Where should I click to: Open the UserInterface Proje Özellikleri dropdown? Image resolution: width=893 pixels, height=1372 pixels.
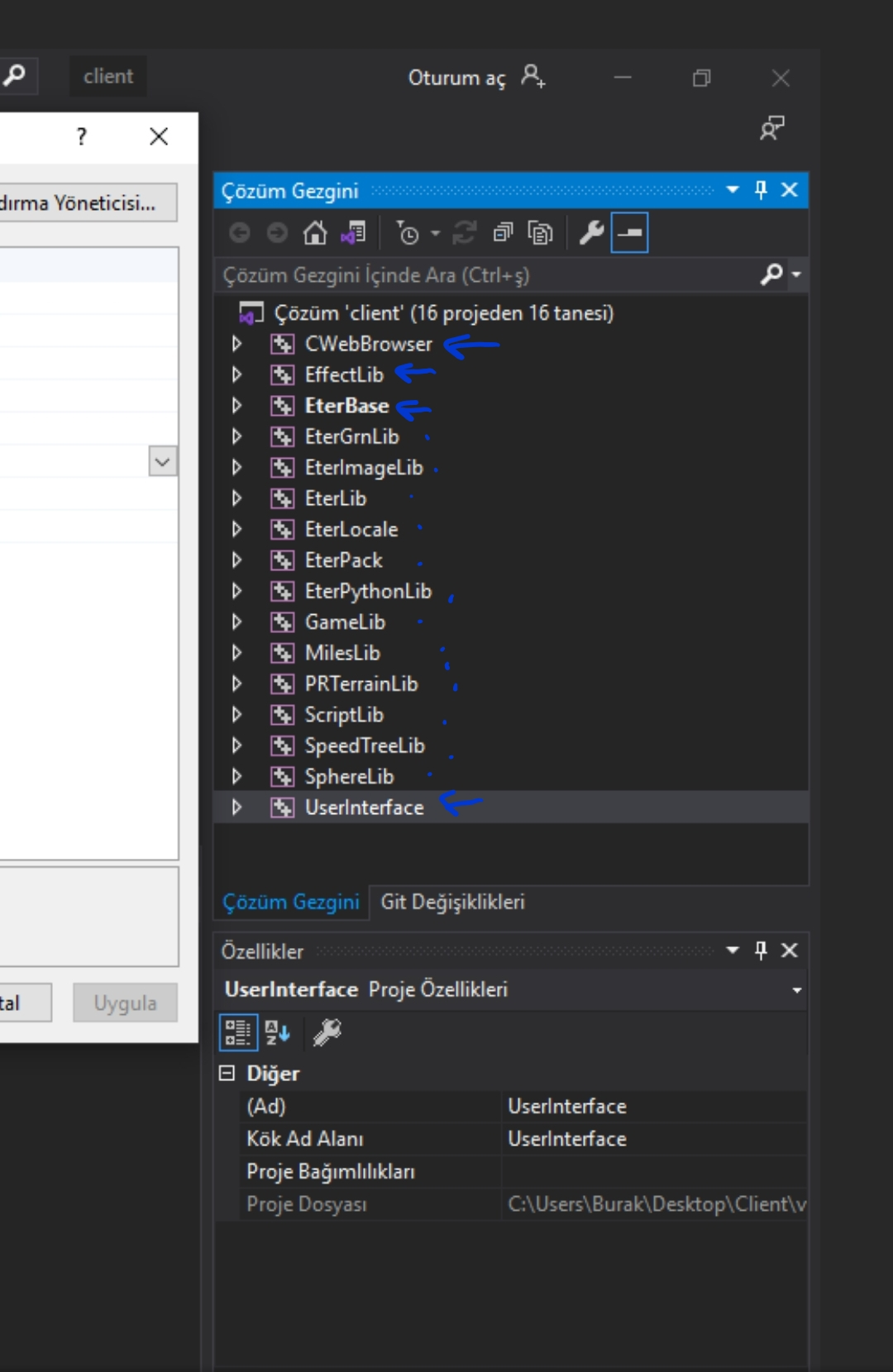(x=796, y=990)
